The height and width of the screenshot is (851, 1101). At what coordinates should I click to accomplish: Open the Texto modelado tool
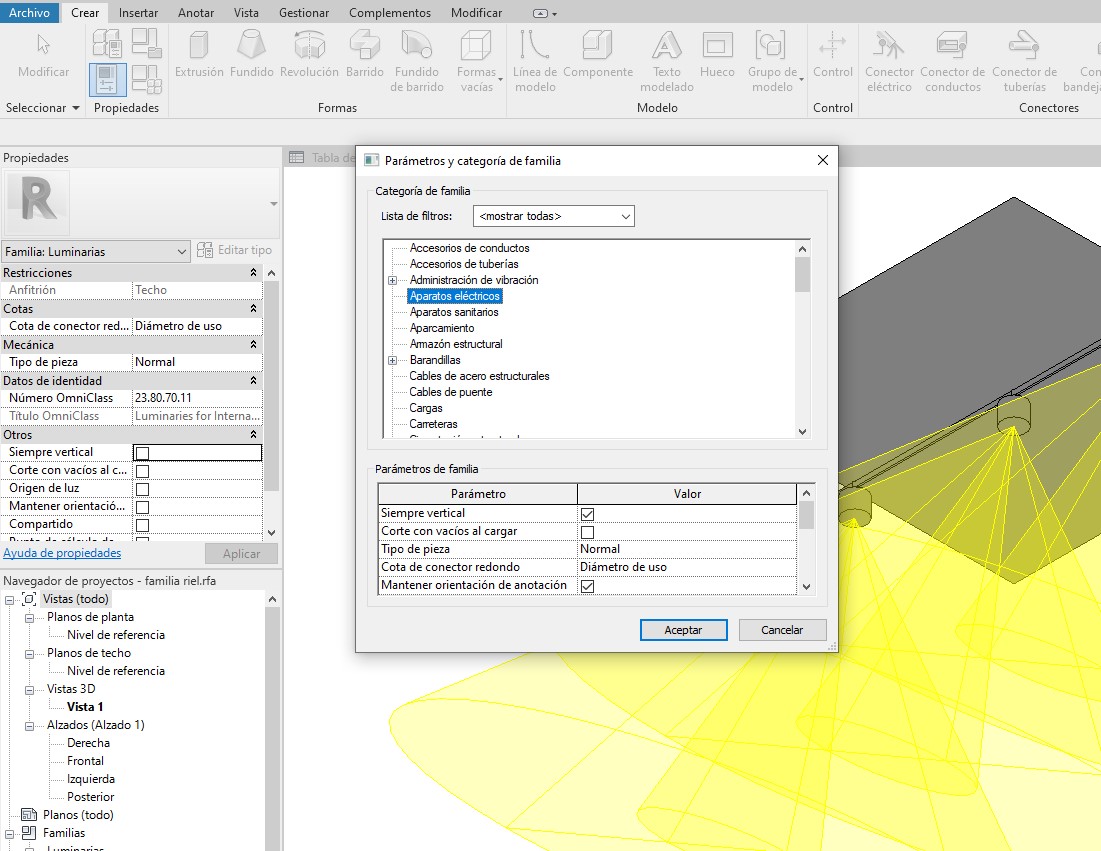pos(666,60)
